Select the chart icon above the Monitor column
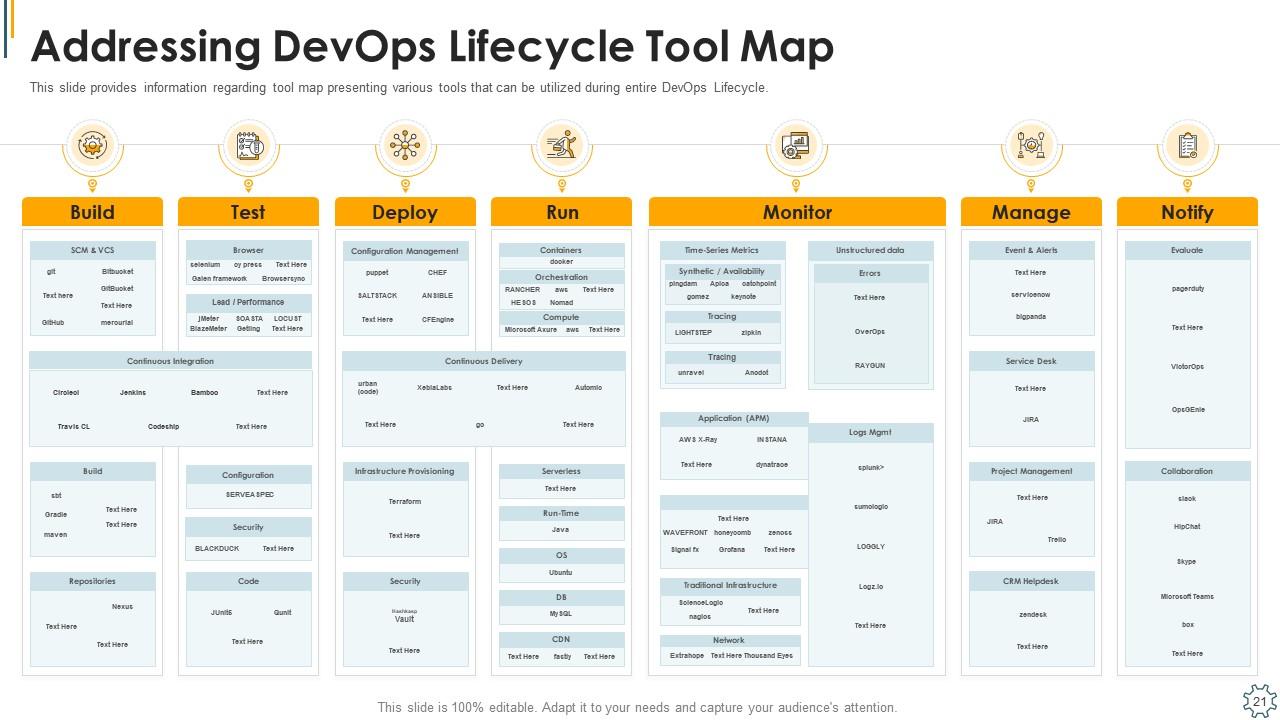 796,145
